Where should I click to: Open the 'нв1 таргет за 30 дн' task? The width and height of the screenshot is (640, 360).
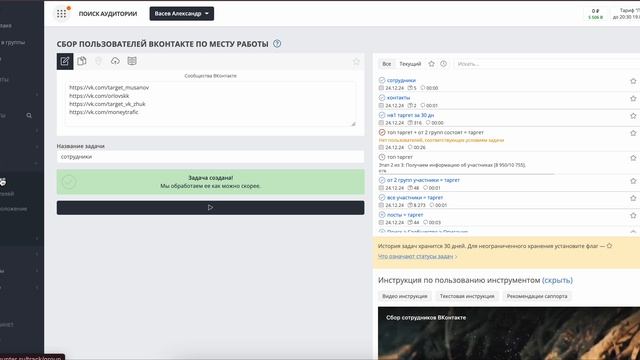411,115
